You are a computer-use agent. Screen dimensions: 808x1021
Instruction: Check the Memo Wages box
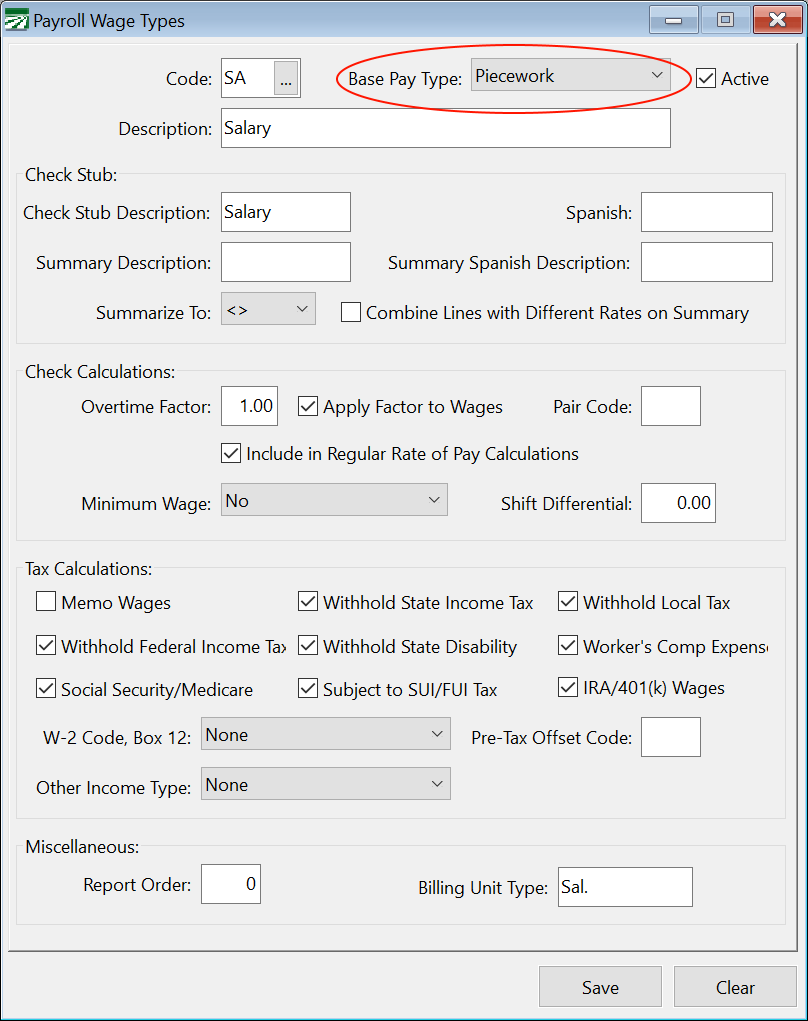point(46,603)
